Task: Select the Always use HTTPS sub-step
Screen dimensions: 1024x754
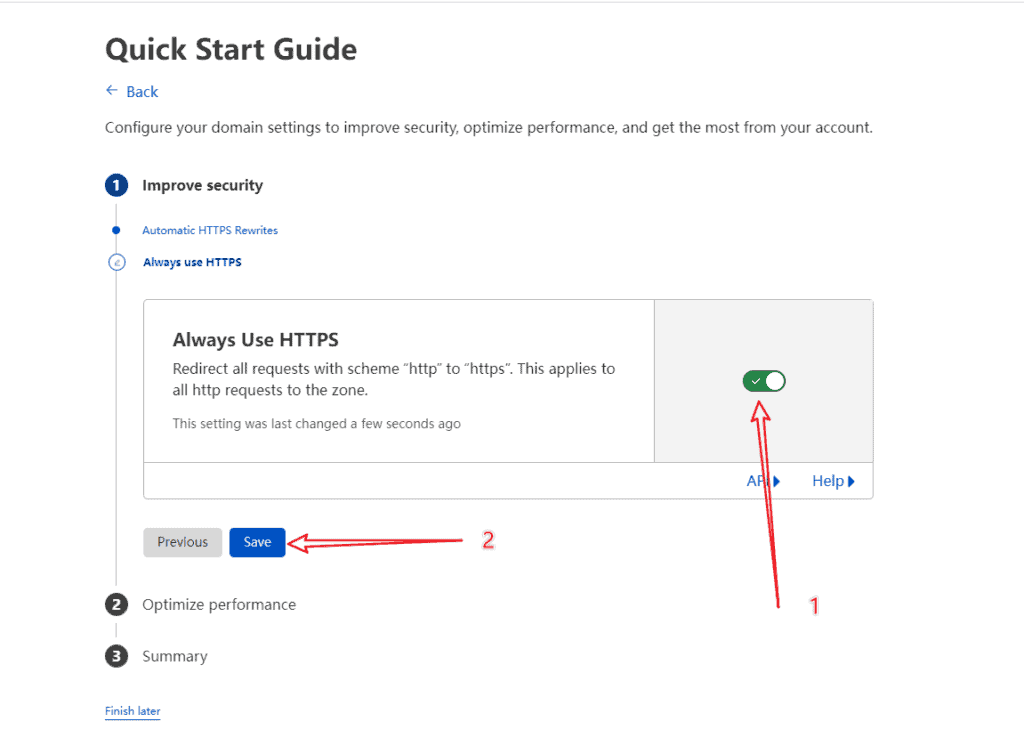Action: (192, 262)
